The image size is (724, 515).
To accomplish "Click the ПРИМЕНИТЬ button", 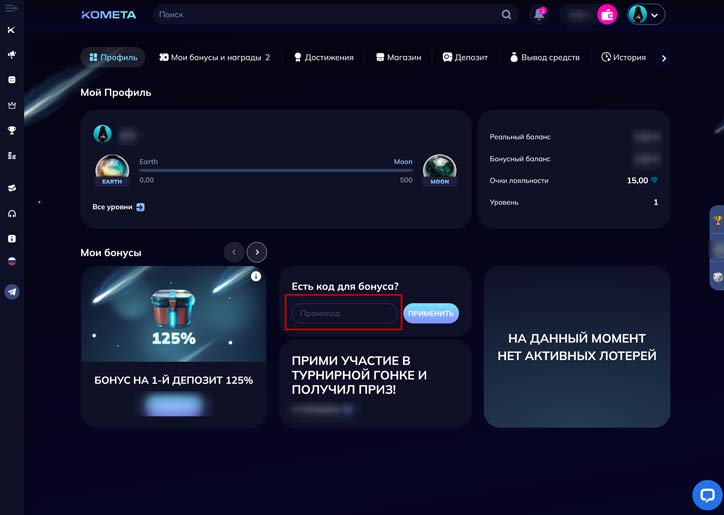I will (431, 313).
